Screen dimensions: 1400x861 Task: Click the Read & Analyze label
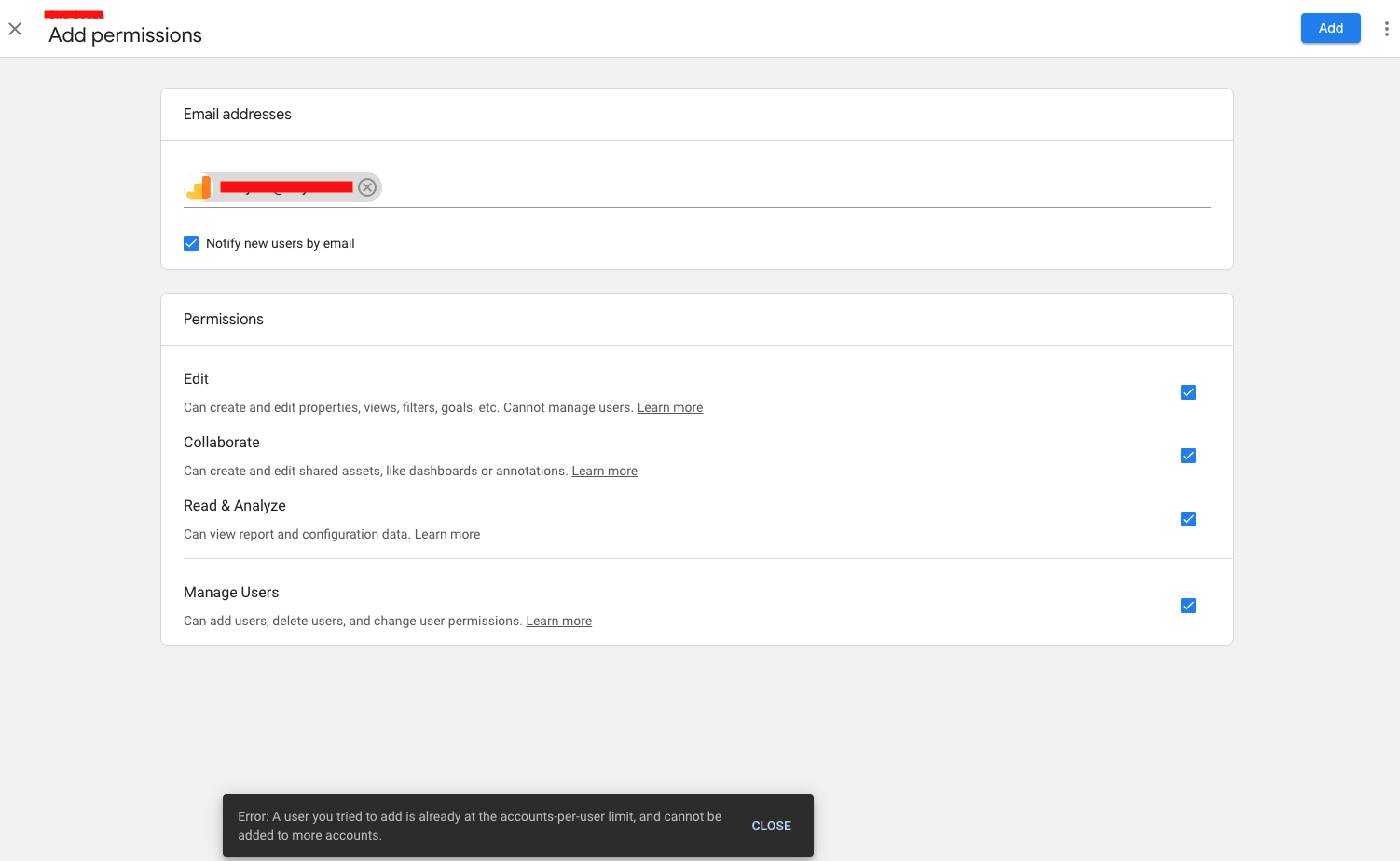point(235,505)
